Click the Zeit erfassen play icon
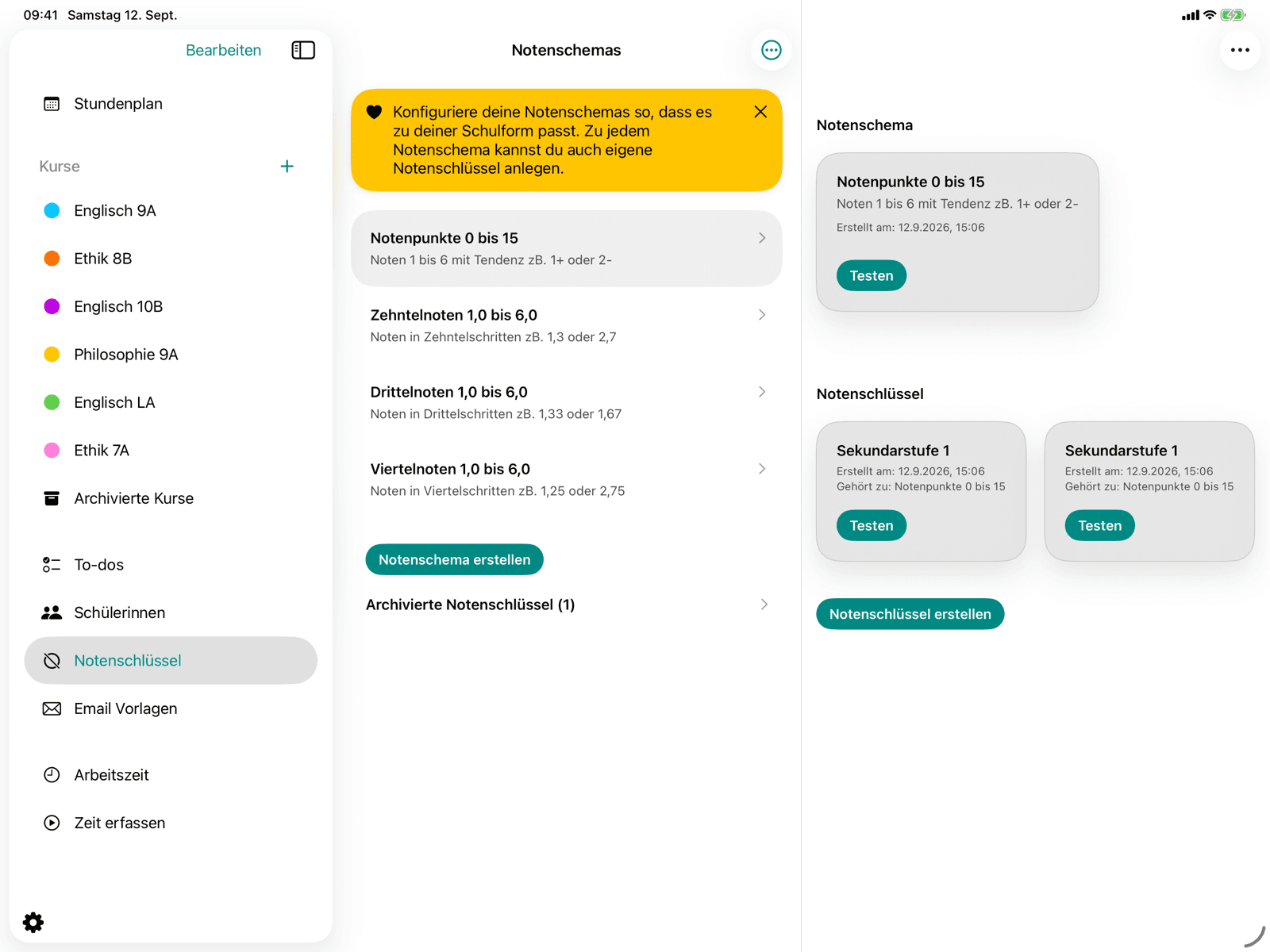The image size is (1270, 952). 52,823
